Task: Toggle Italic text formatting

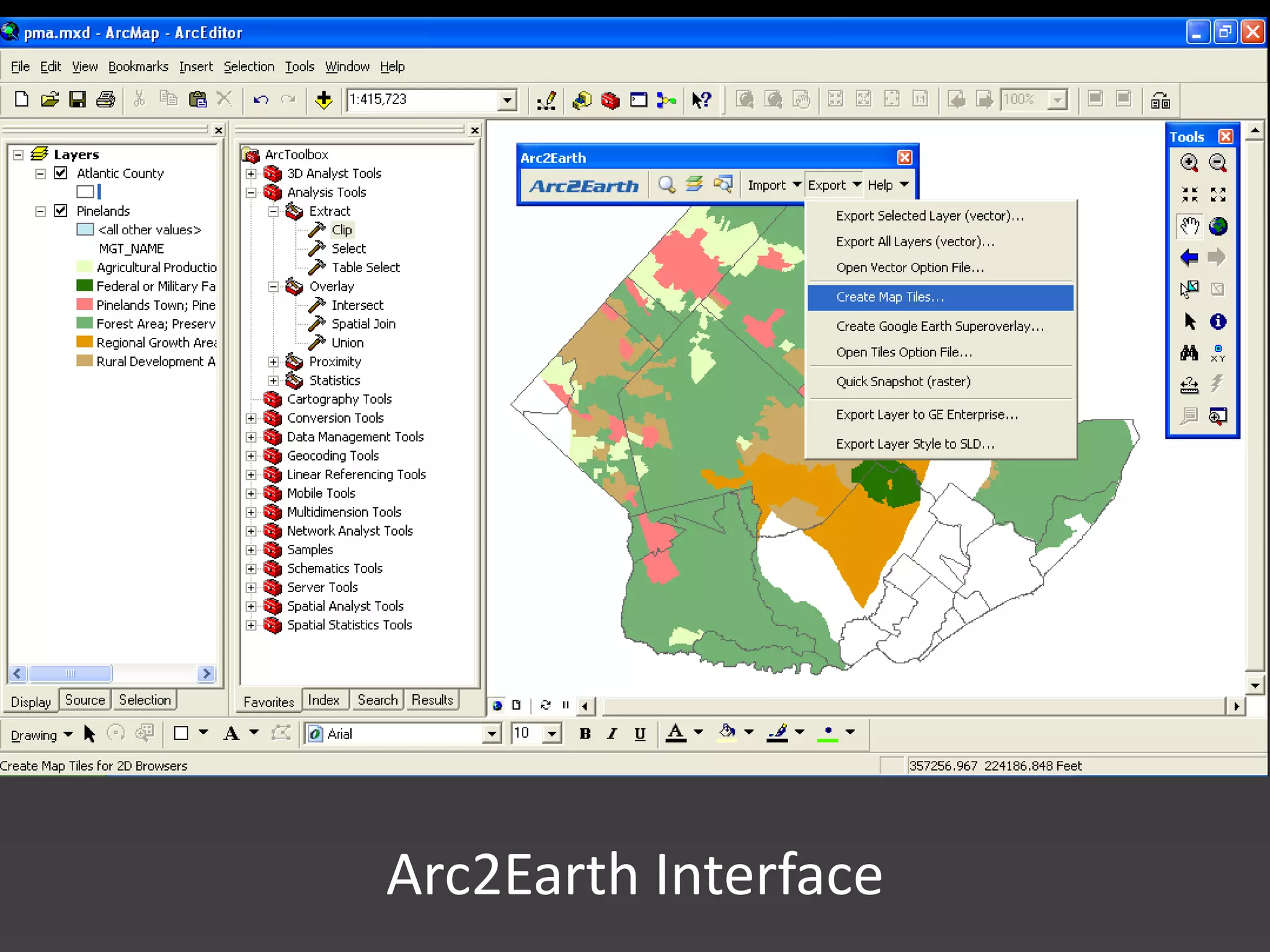Action: [x=612, y=734]
